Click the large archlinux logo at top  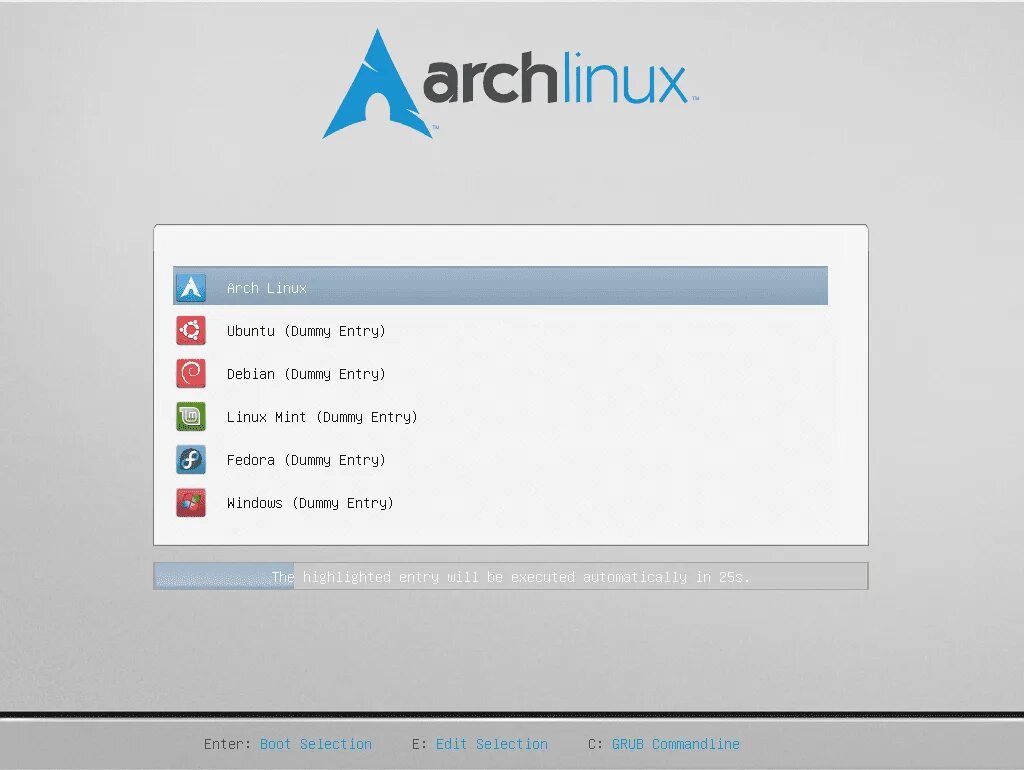point(511,84)
